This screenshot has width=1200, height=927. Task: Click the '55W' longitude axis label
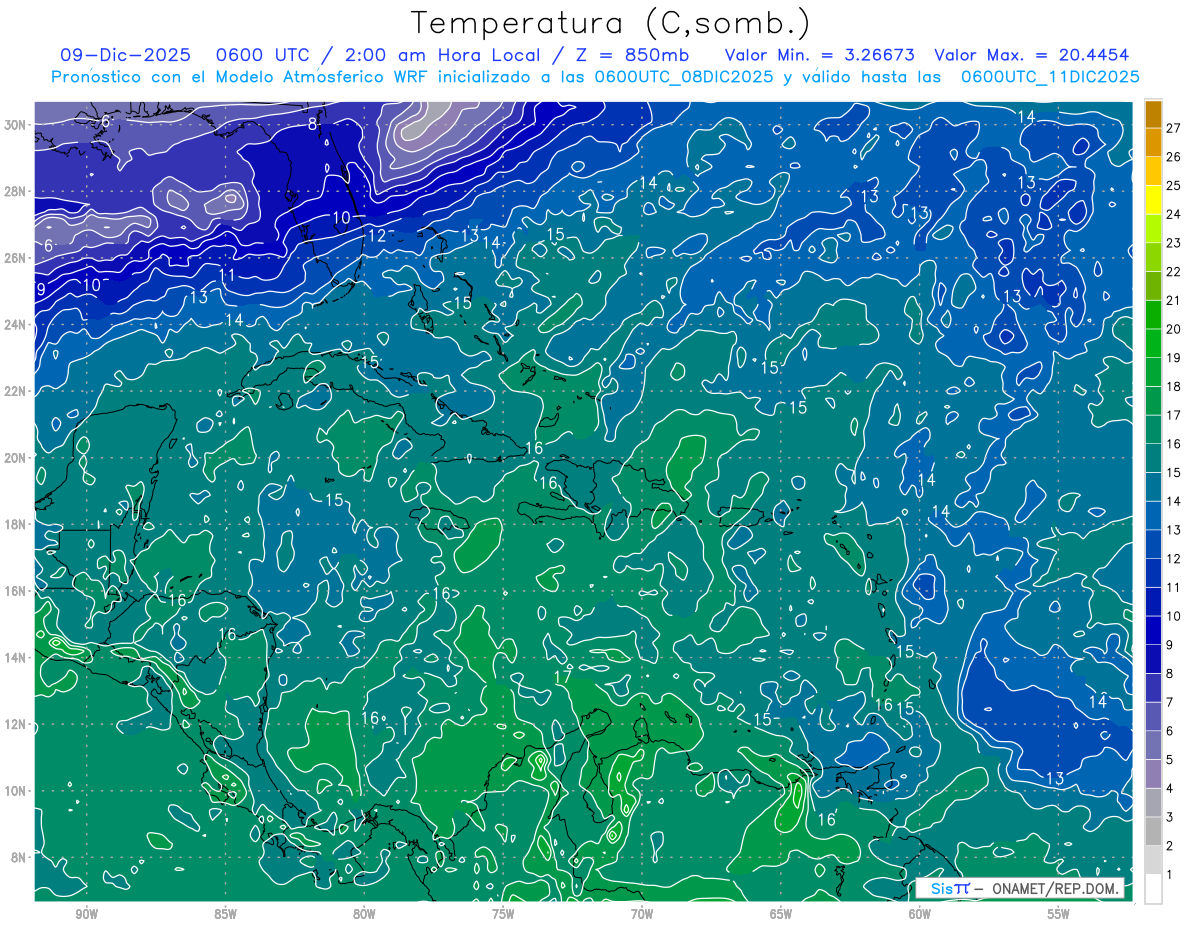[1059, 914]
